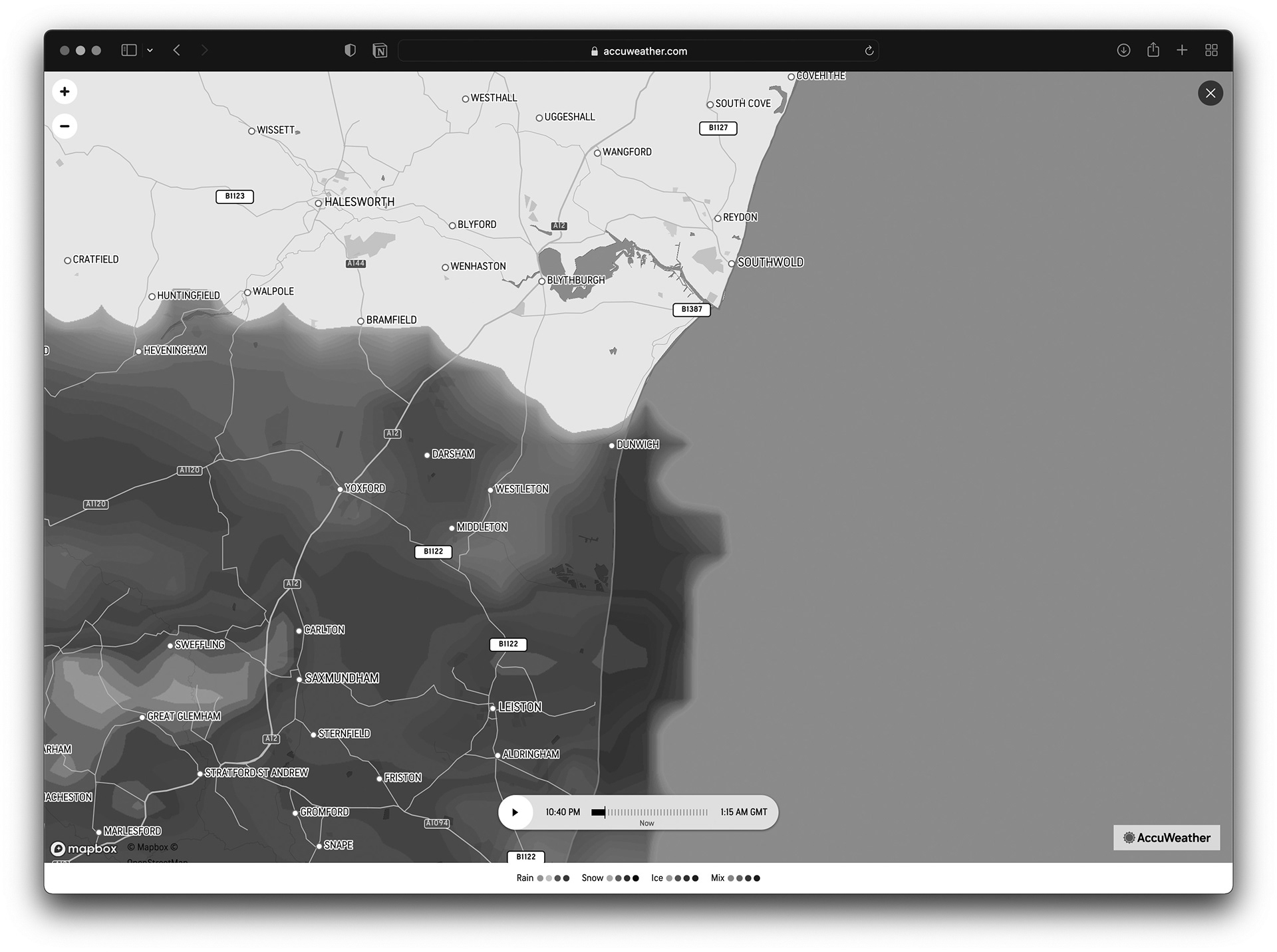The width and height of the screenshot is (1277, 952).
Task: Click Saxmundham town label
Action: coord(342,678)
